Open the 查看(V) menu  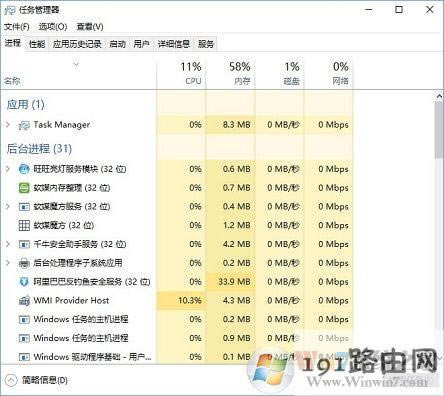point(90,27)
